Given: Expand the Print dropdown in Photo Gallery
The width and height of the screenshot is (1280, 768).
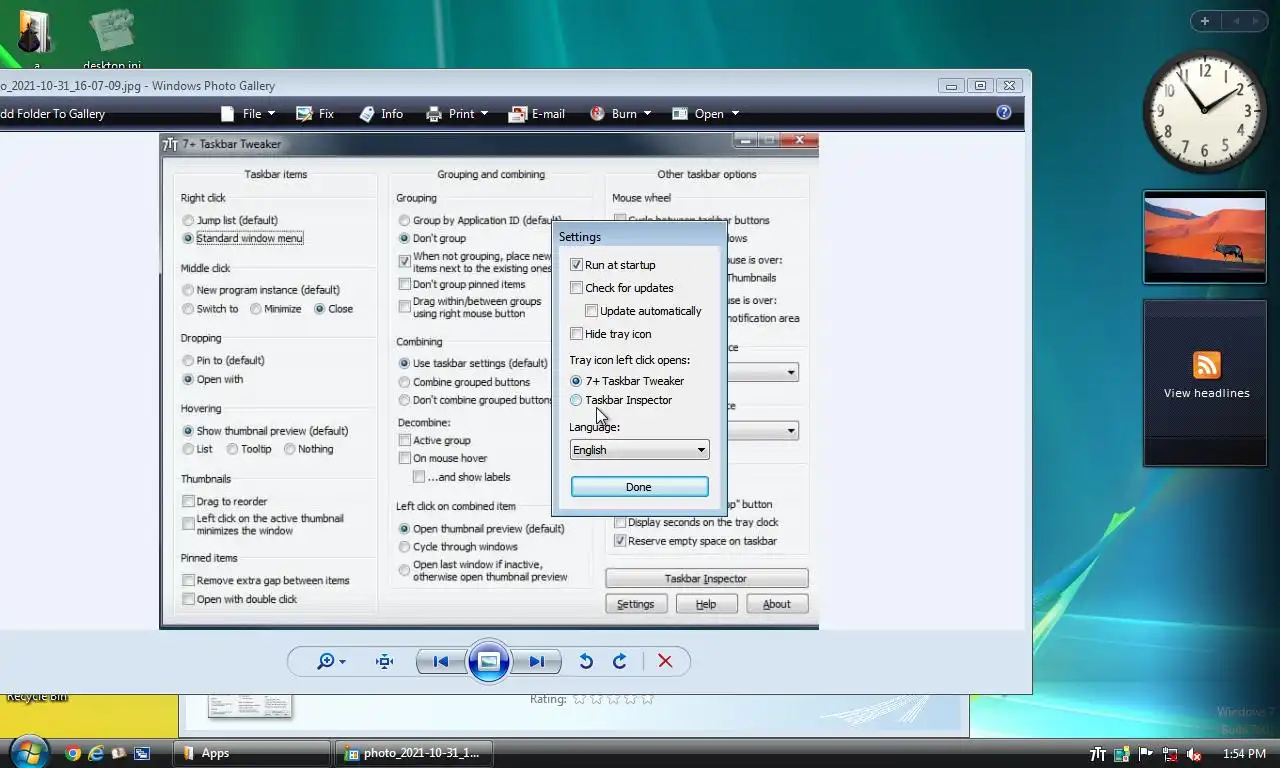Looking at the screenshot, I should [x=456, y=114].
